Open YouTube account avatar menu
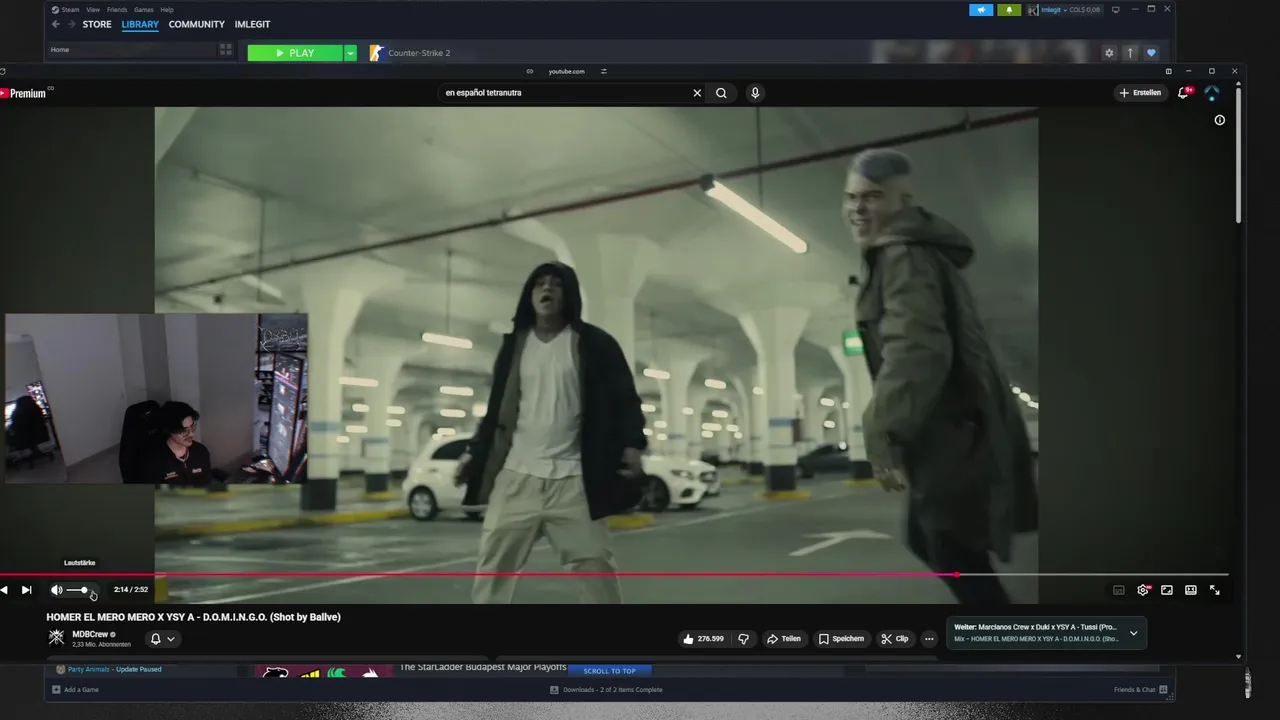Screen dimensions: 1280x720 1212,93
